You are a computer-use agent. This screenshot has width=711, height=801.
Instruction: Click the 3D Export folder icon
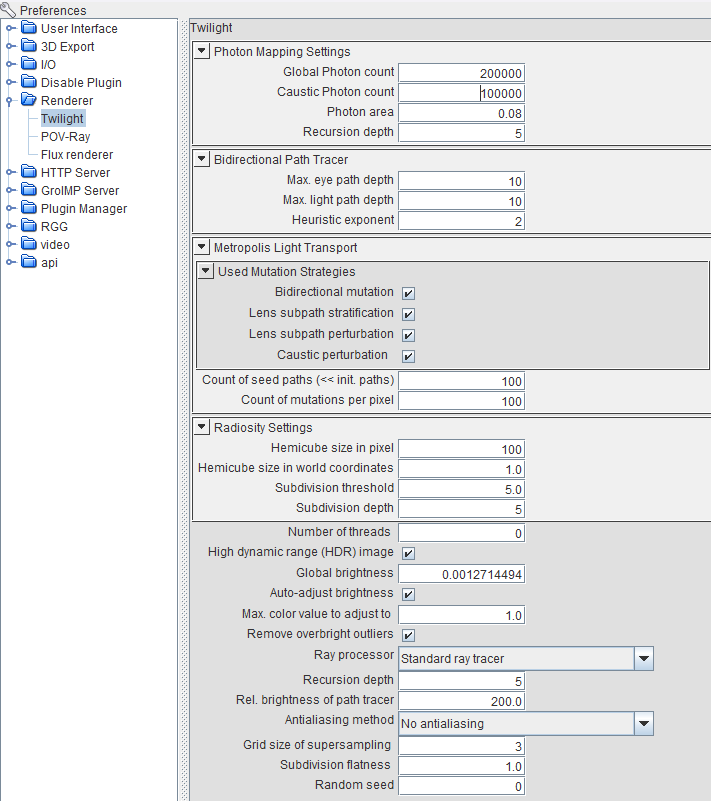click(29, 46)
